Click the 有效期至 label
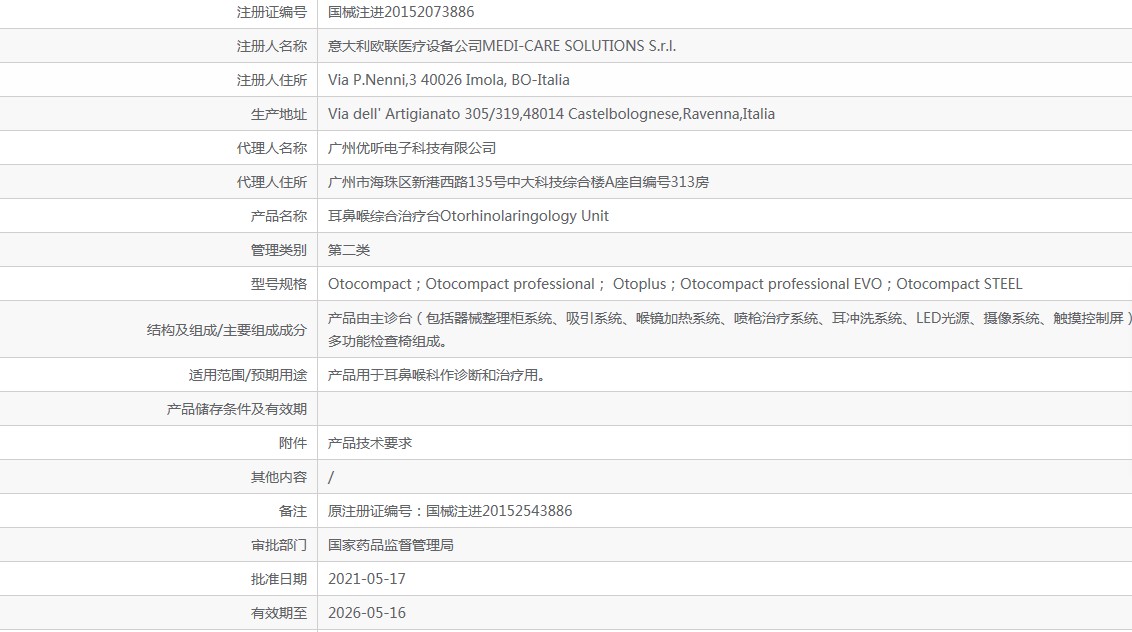1132x632 pixels. coord(279,612)
